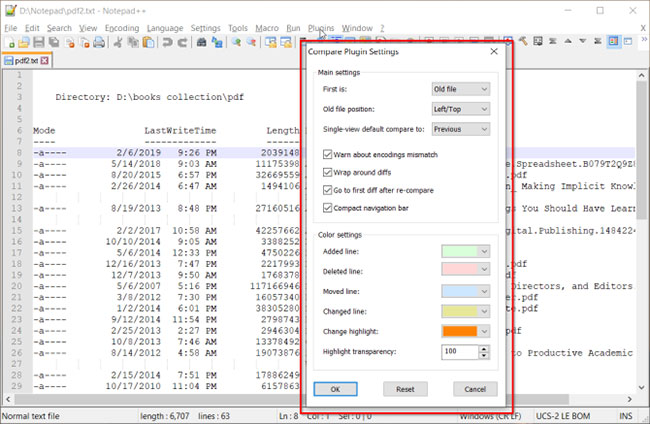Open the Macro menu

[267, 28]
